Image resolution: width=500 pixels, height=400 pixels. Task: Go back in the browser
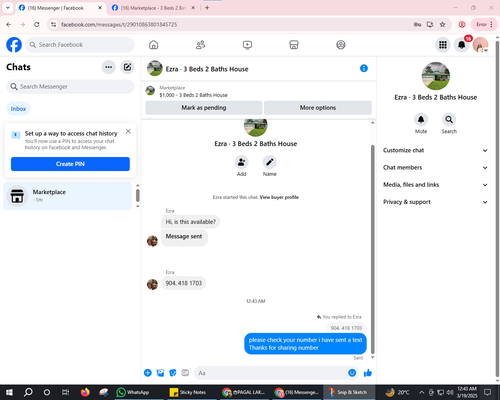tap(9, 24)
